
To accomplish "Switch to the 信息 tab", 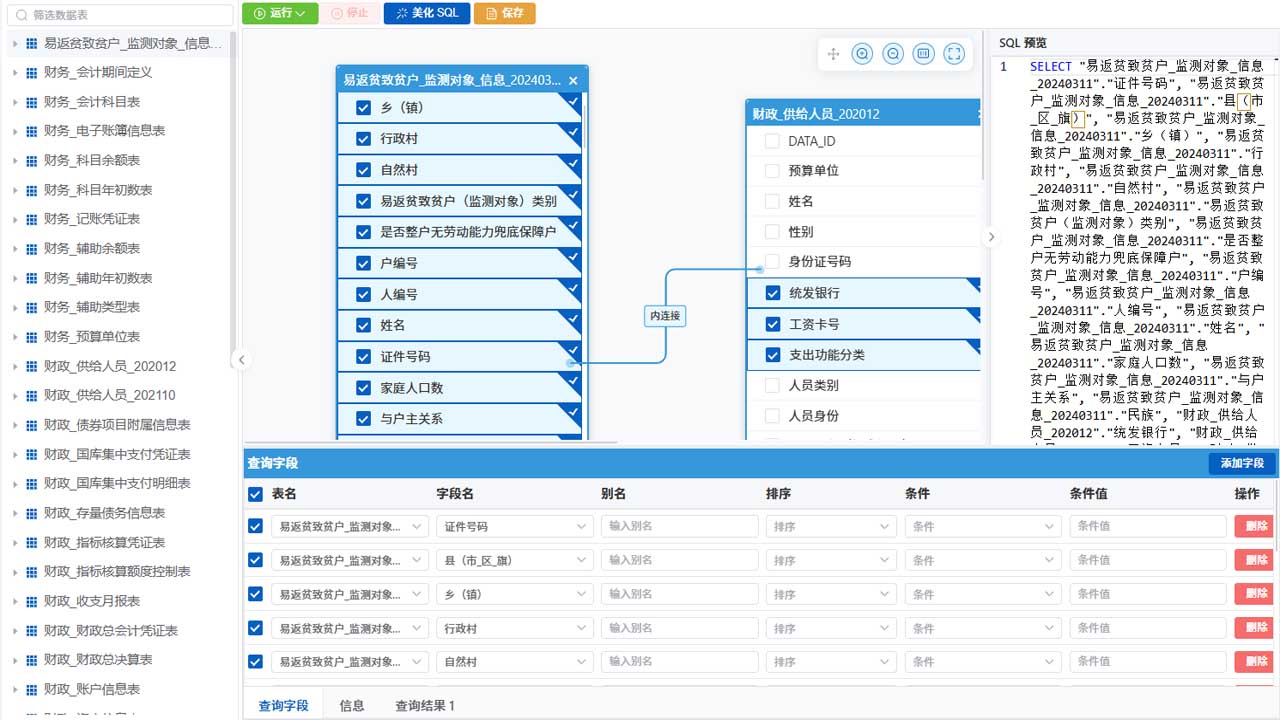I will click(x=352, y=706).
